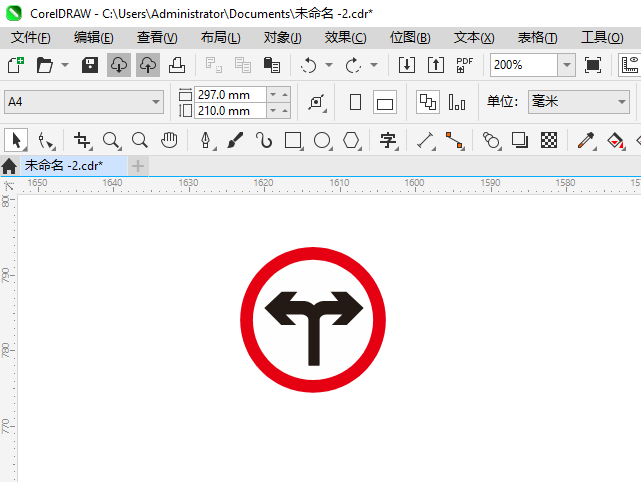Click the Export icon
The image size is (641, 482).
point(436,65)
